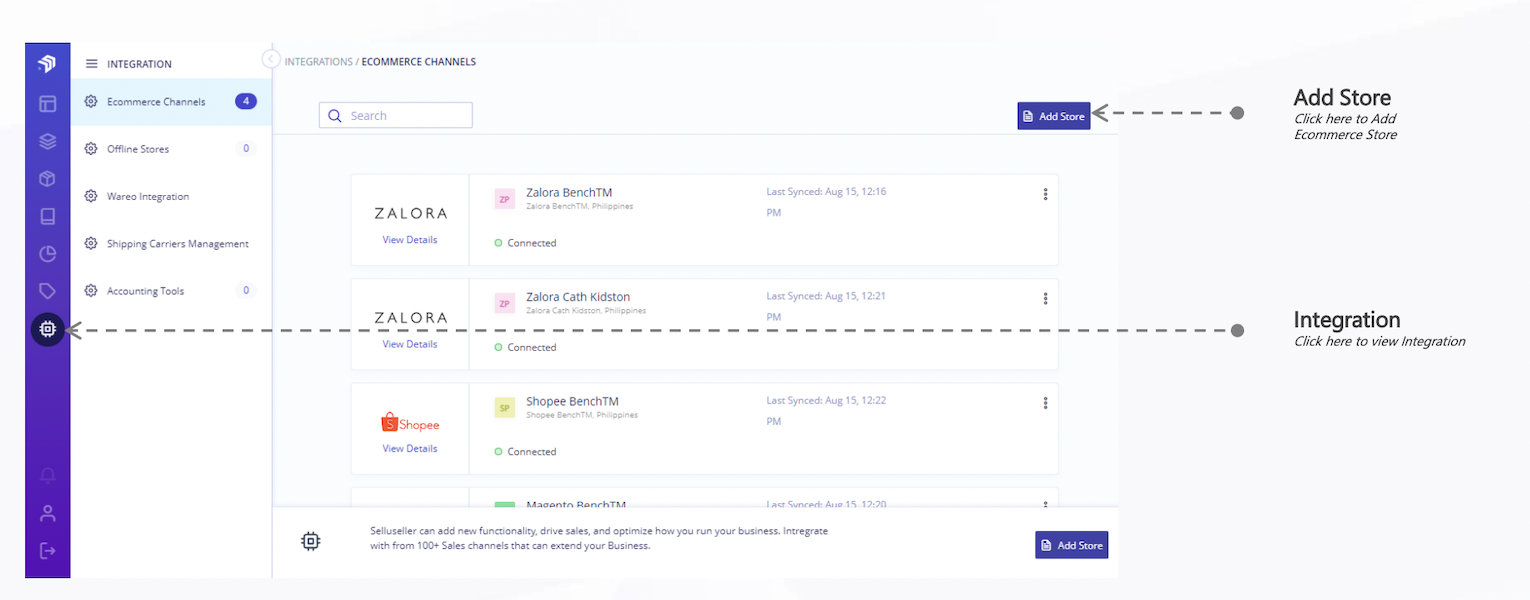Click the ZP badge on Zalora BenchTM
Screen dimensions: 1530x600
(505, 199)
